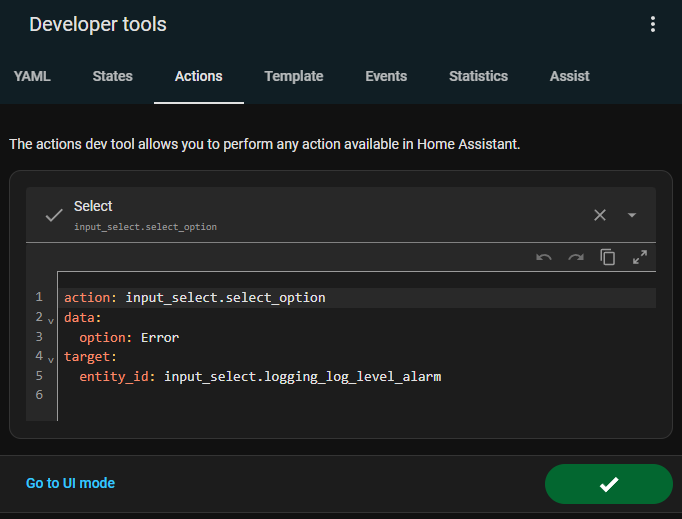The height and width of the screenshot is (519, 682).
Task: Open the Assist tab
Action: point(570,76)
